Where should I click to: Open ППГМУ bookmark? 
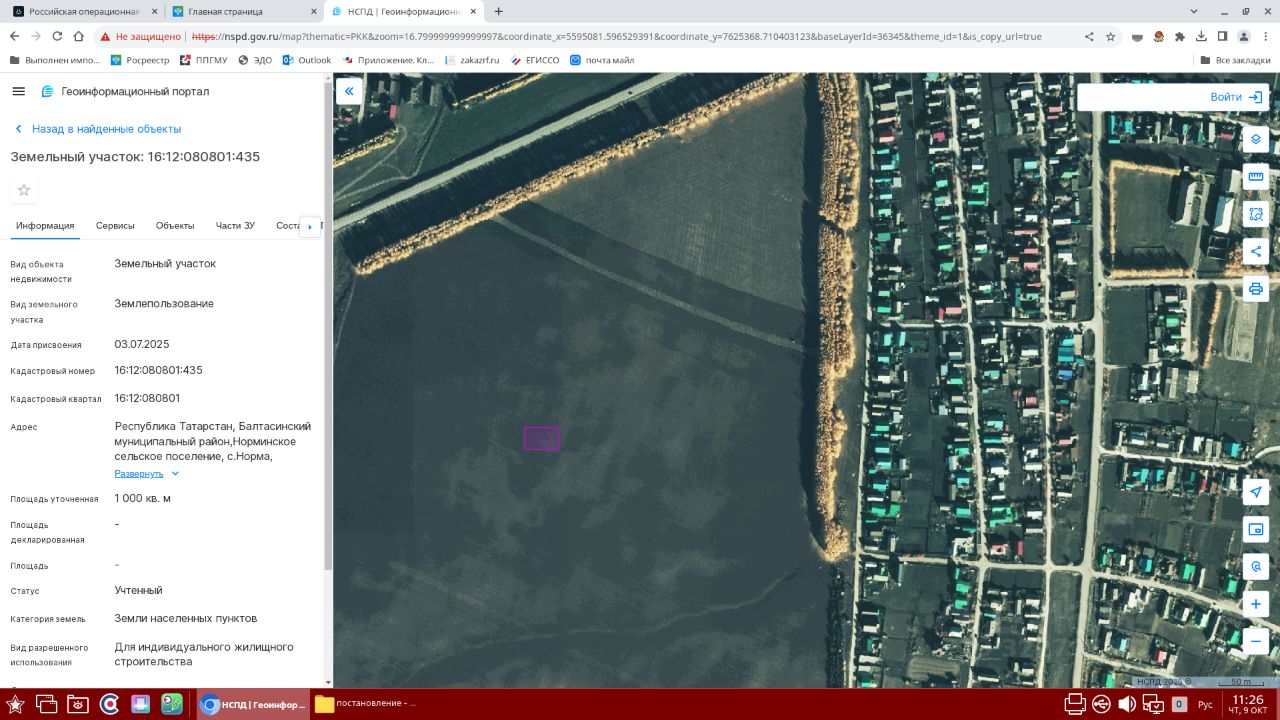point(204,60)
